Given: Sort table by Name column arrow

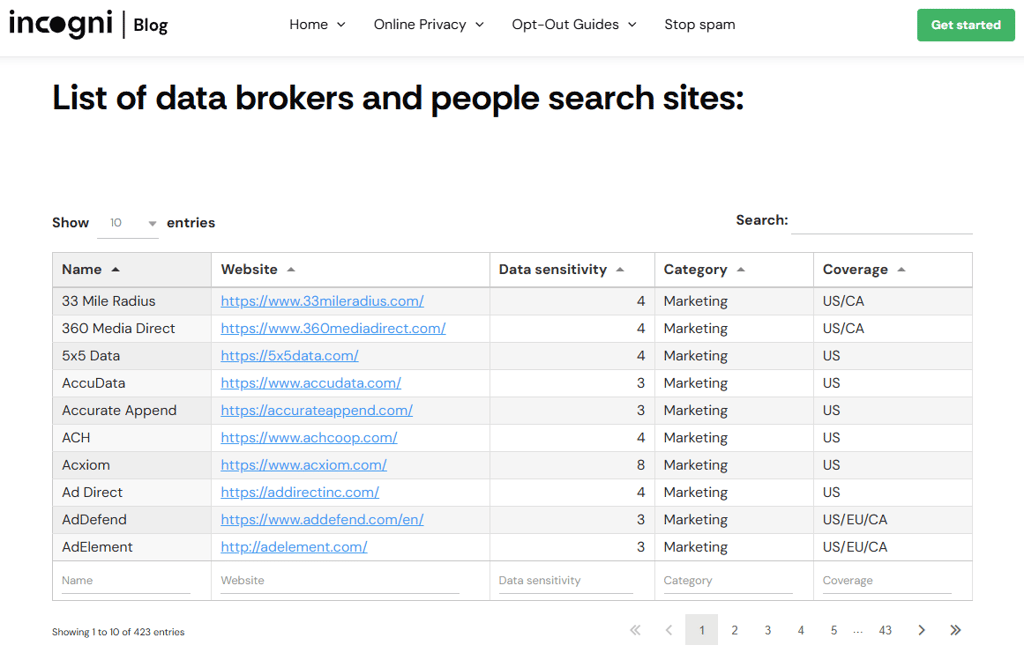Looking at the screenshot, I should [116, 270].
